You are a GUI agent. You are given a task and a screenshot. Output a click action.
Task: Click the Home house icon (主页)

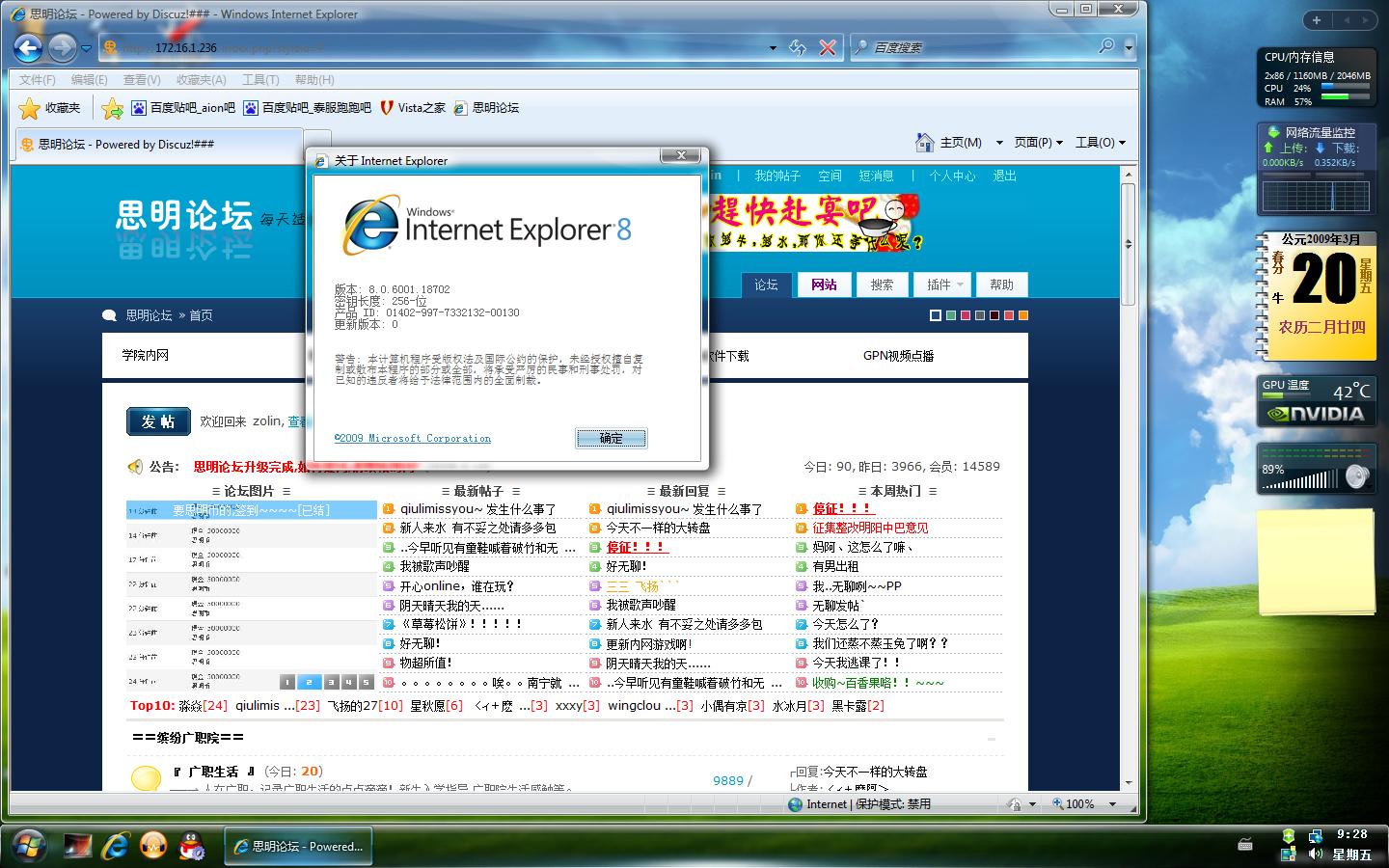point(925,142)
